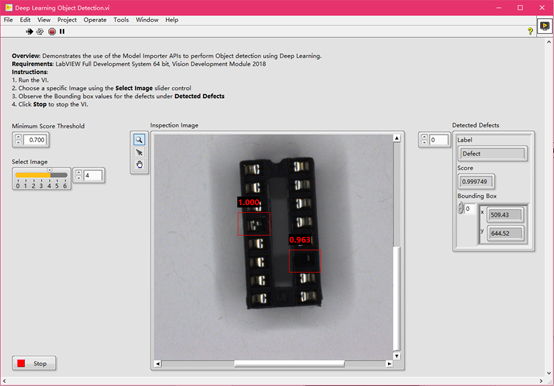This screenshot has height=386, width=554.
Task: Select the Zoom magnifier tool
Action: (x=139, y=140)
